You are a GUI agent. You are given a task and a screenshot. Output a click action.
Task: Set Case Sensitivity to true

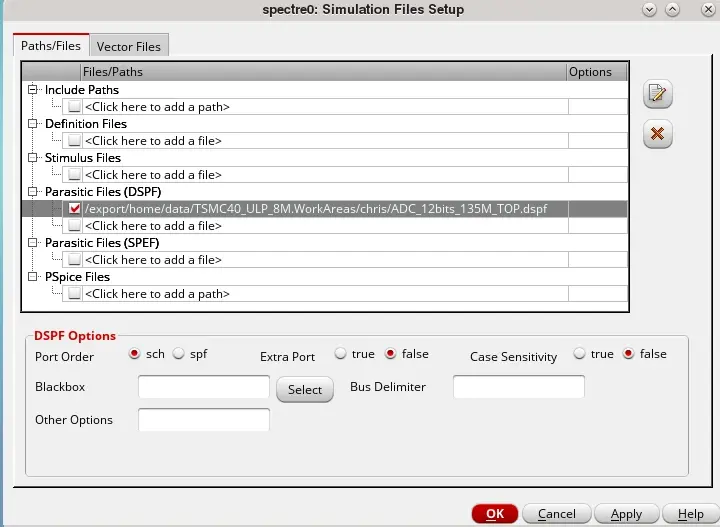click(579, 353)
